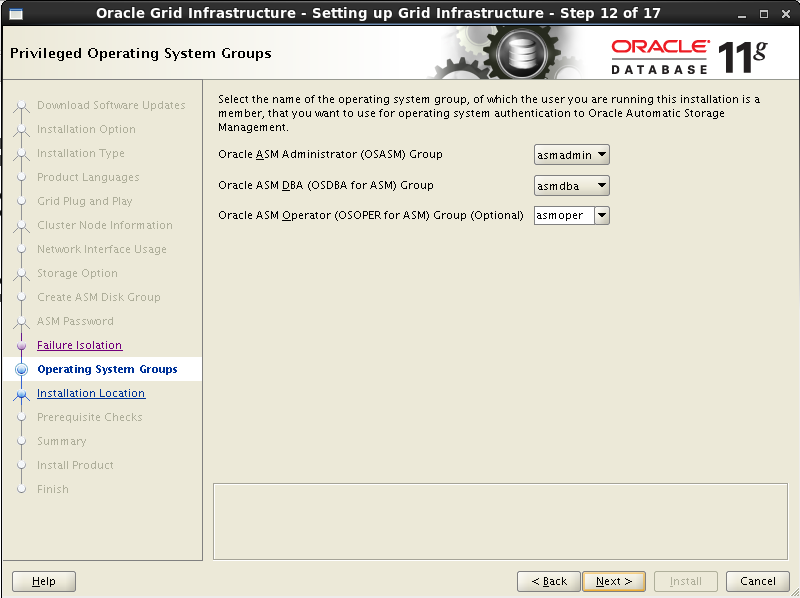The height and width of the screenshot is (598, 800).
Task: Click the asmoper text field
Action: pyautogui.click(x=564, y=215)
